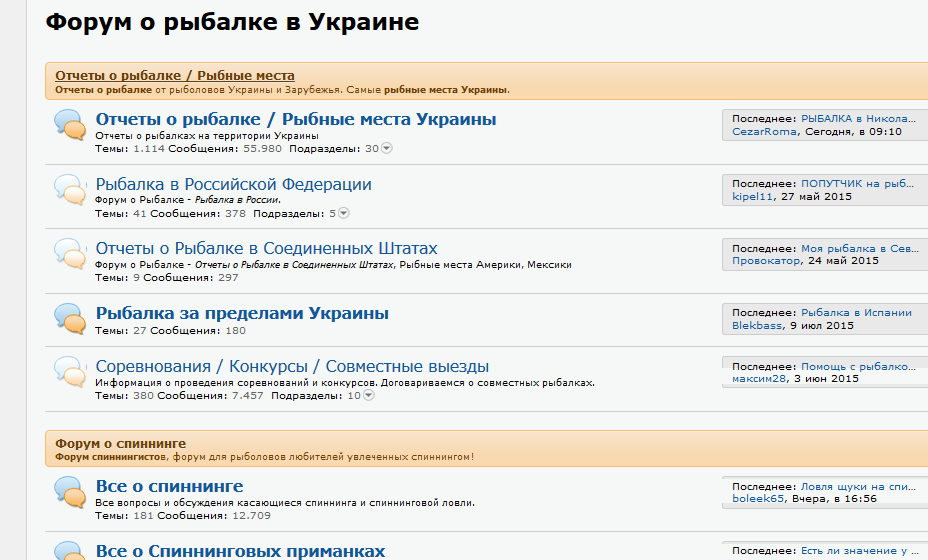
Task: View user profile CezarRoma
Action: [x=764, y=131]
